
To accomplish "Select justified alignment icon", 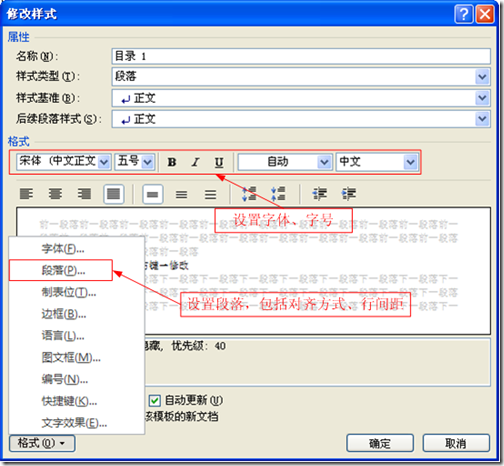I will (x=114, y=194).
